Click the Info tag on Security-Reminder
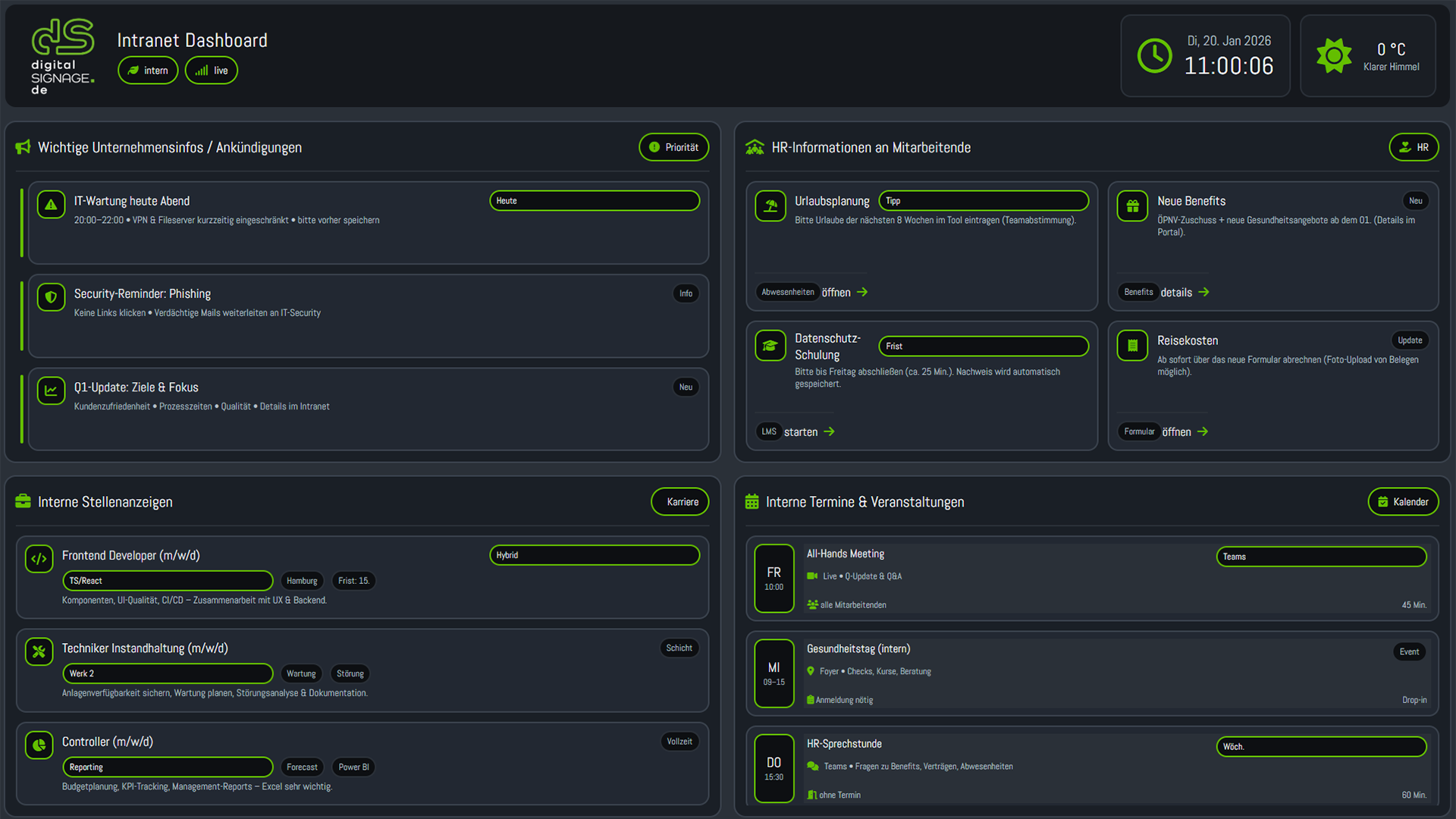The width and height of the screenshot is (1456, 819). point(686,293)
